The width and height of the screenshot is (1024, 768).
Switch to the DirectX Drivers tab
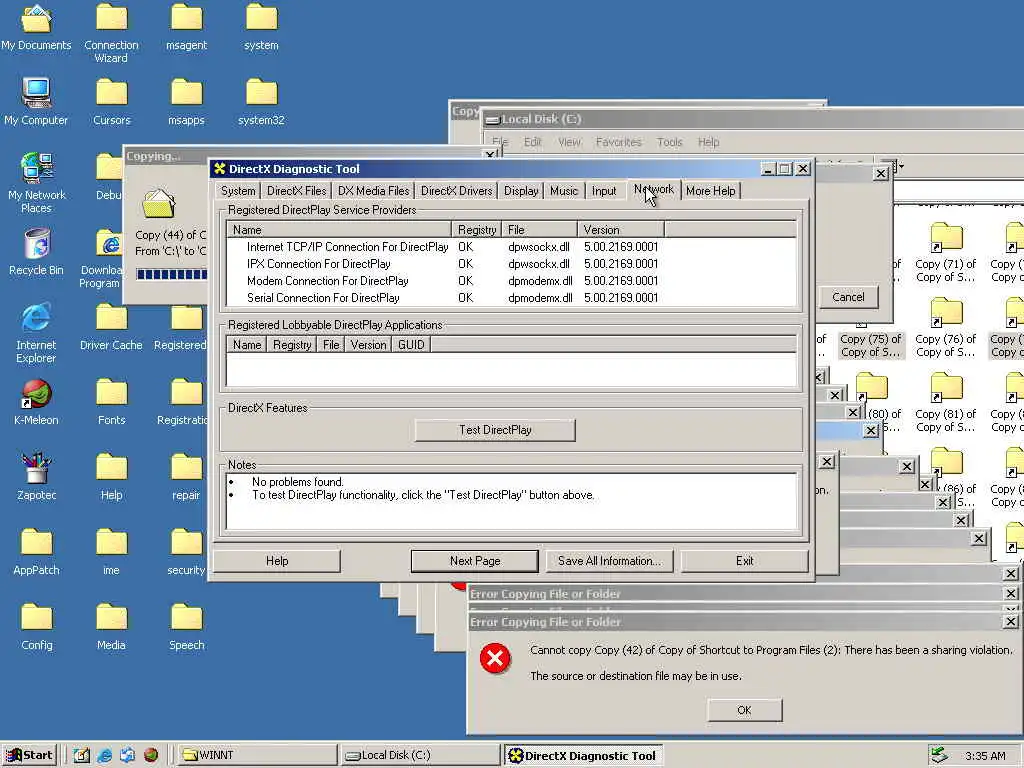[456, 191]
